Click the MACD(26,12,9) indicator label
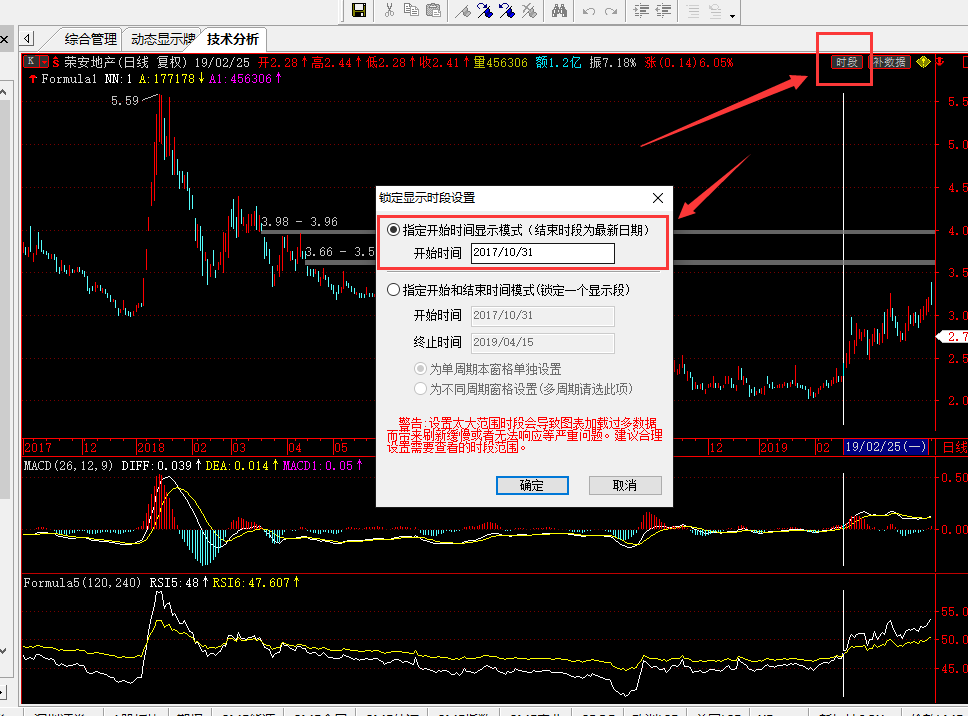 tap(68, 465)
